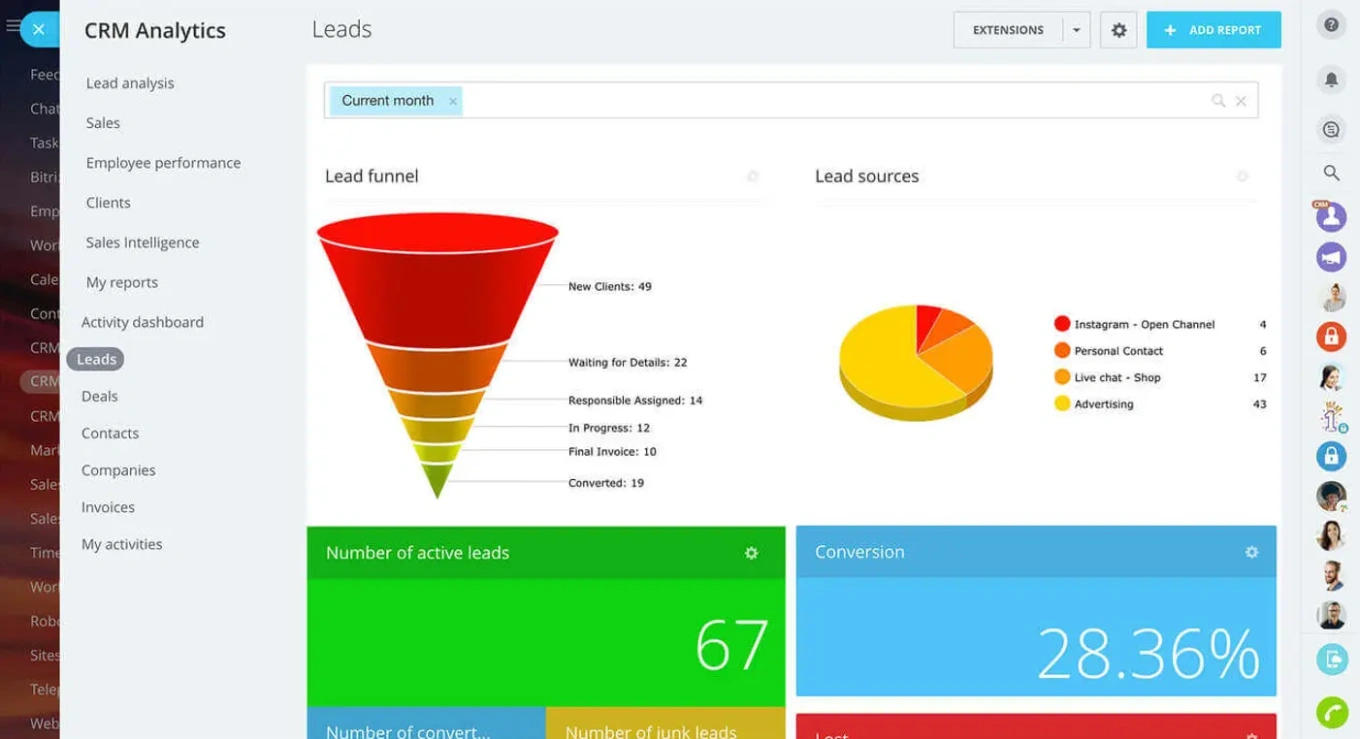Switch to Sales Intelligence section

pyautogui.click(x=142, y=242)
